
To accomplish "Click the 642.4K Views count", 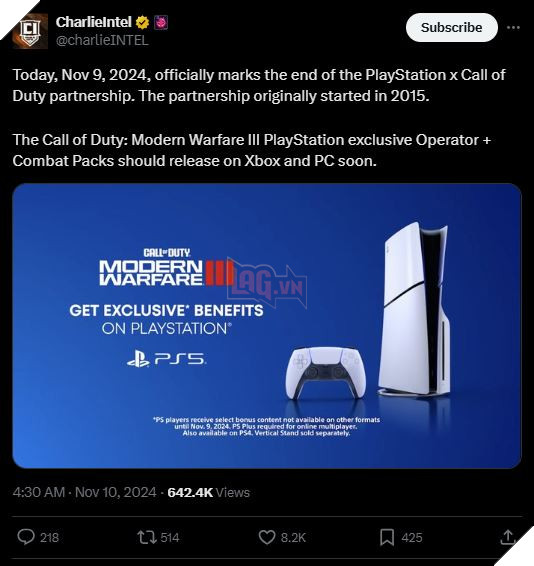I will click(208, 492).
